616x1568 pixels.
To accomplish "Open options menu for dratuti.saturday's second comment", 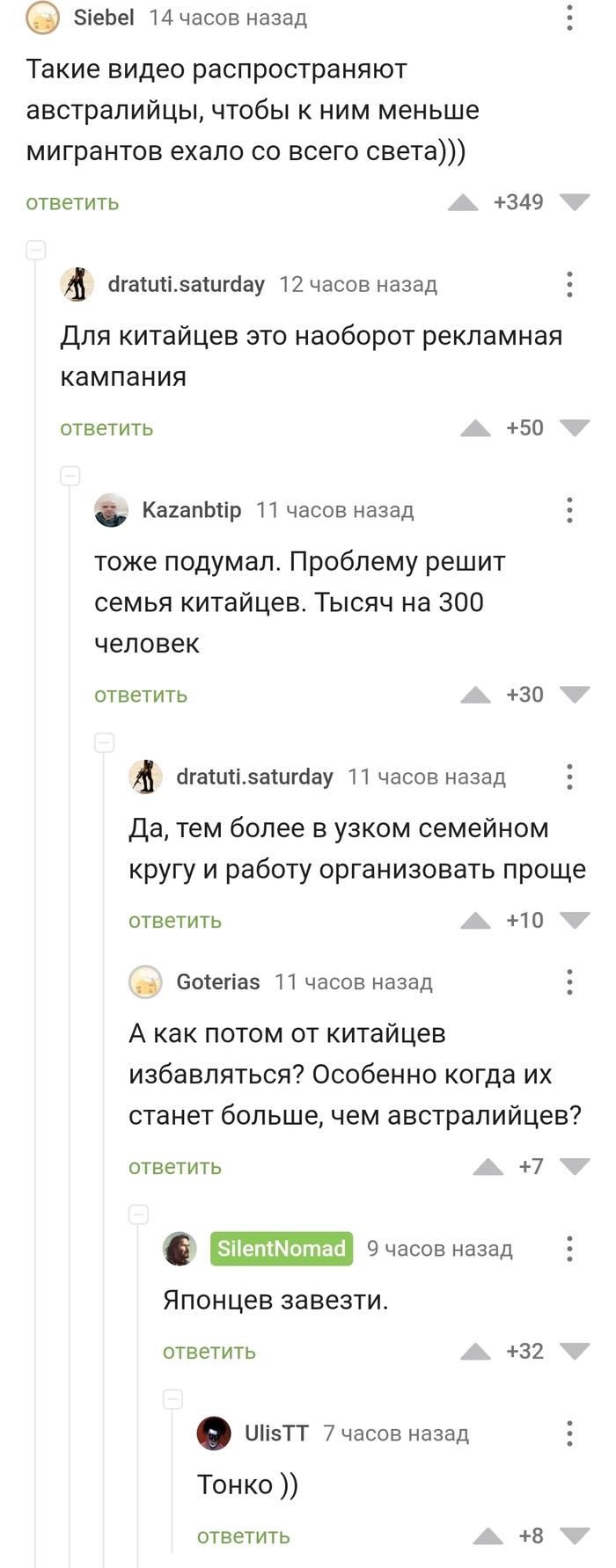I will click(569, 777).
